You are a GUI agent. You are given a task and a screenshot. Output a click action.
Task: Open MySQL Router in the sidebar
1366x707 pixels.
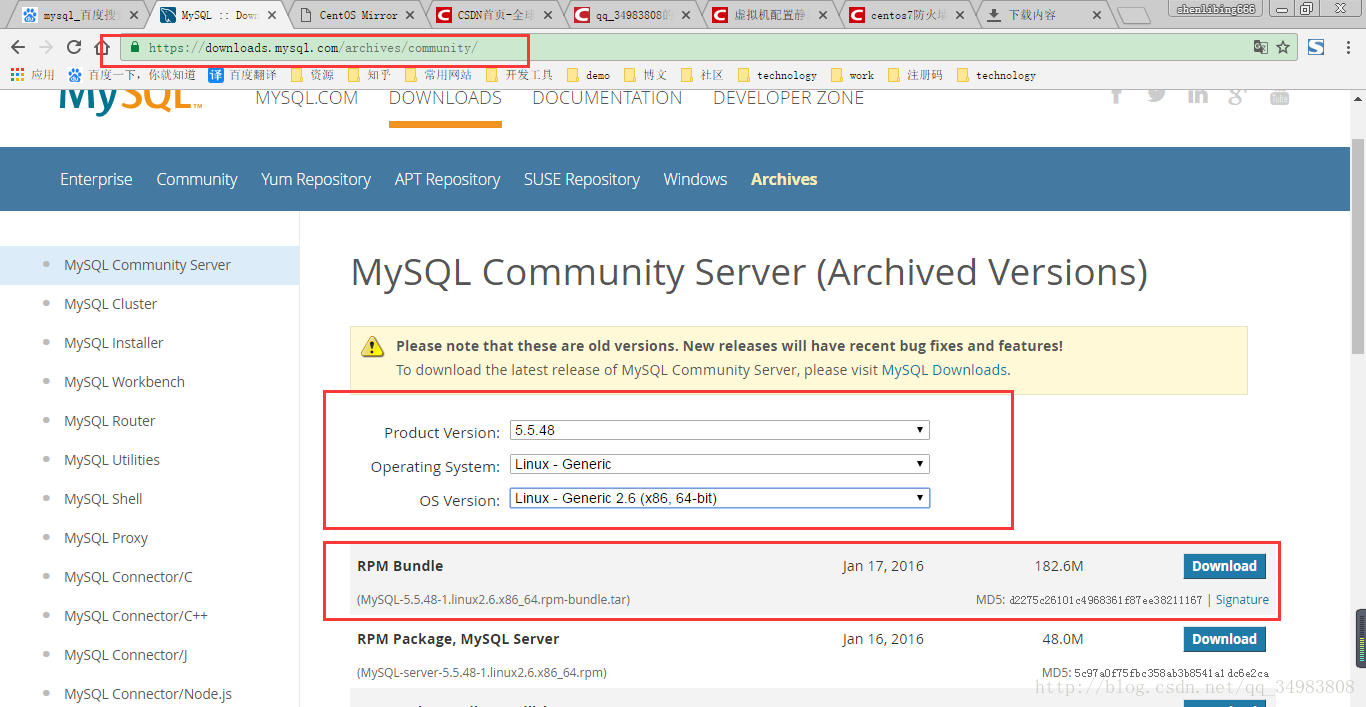coord(109,421)
